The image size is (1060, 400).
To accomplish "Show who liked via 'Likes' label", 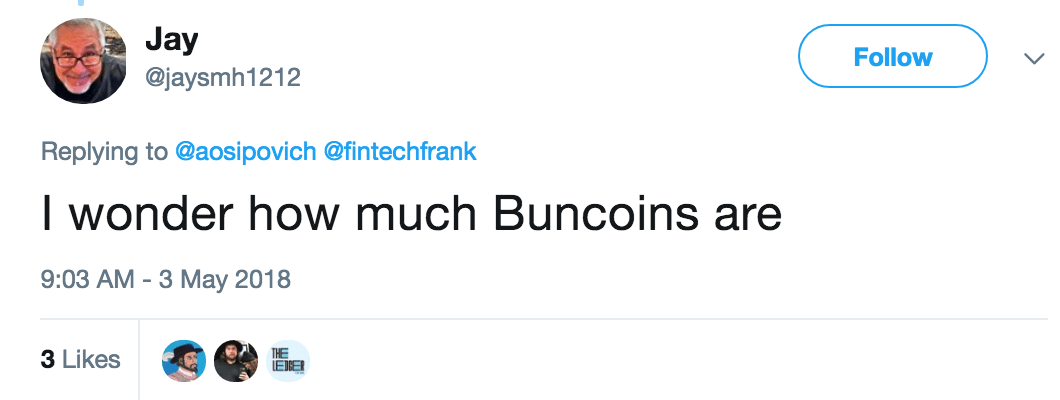I will tap(91, 360).
